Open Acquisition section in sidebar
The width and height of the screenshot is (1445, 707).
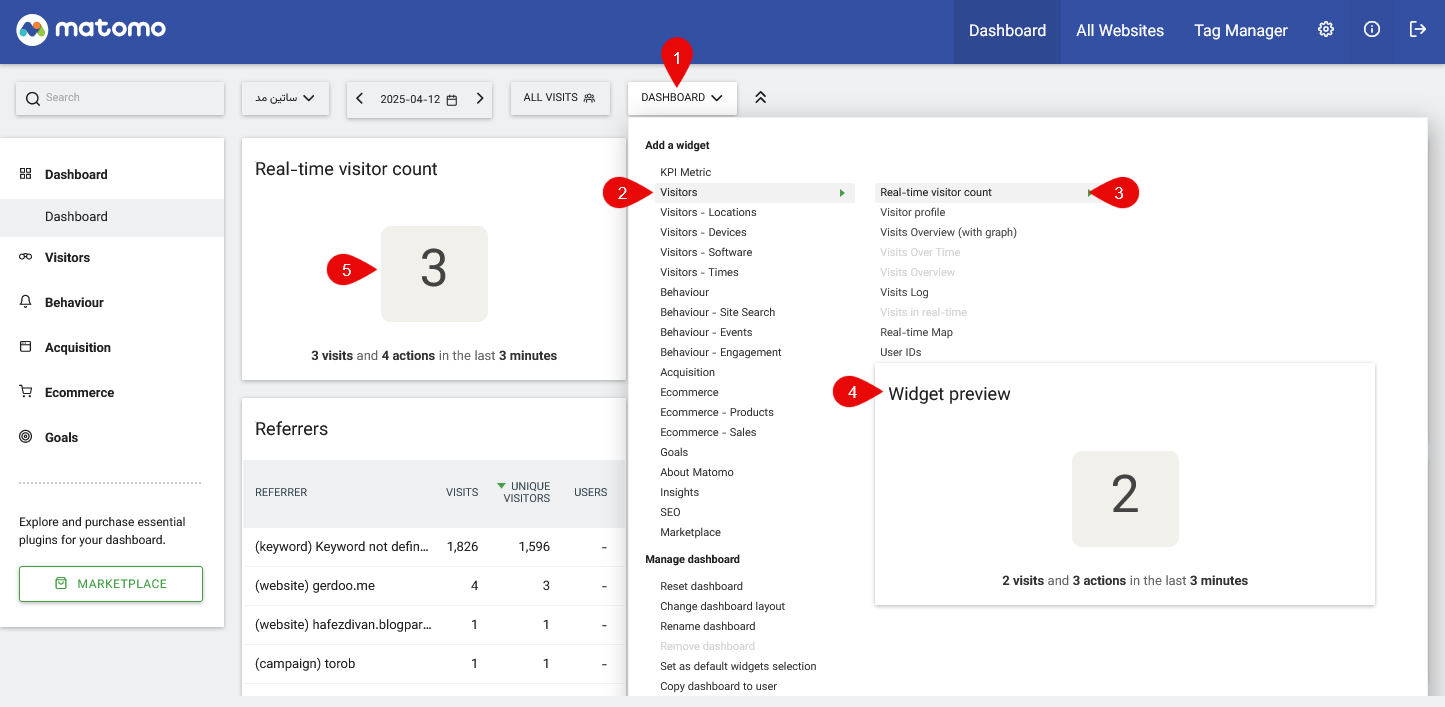[78, 347]
